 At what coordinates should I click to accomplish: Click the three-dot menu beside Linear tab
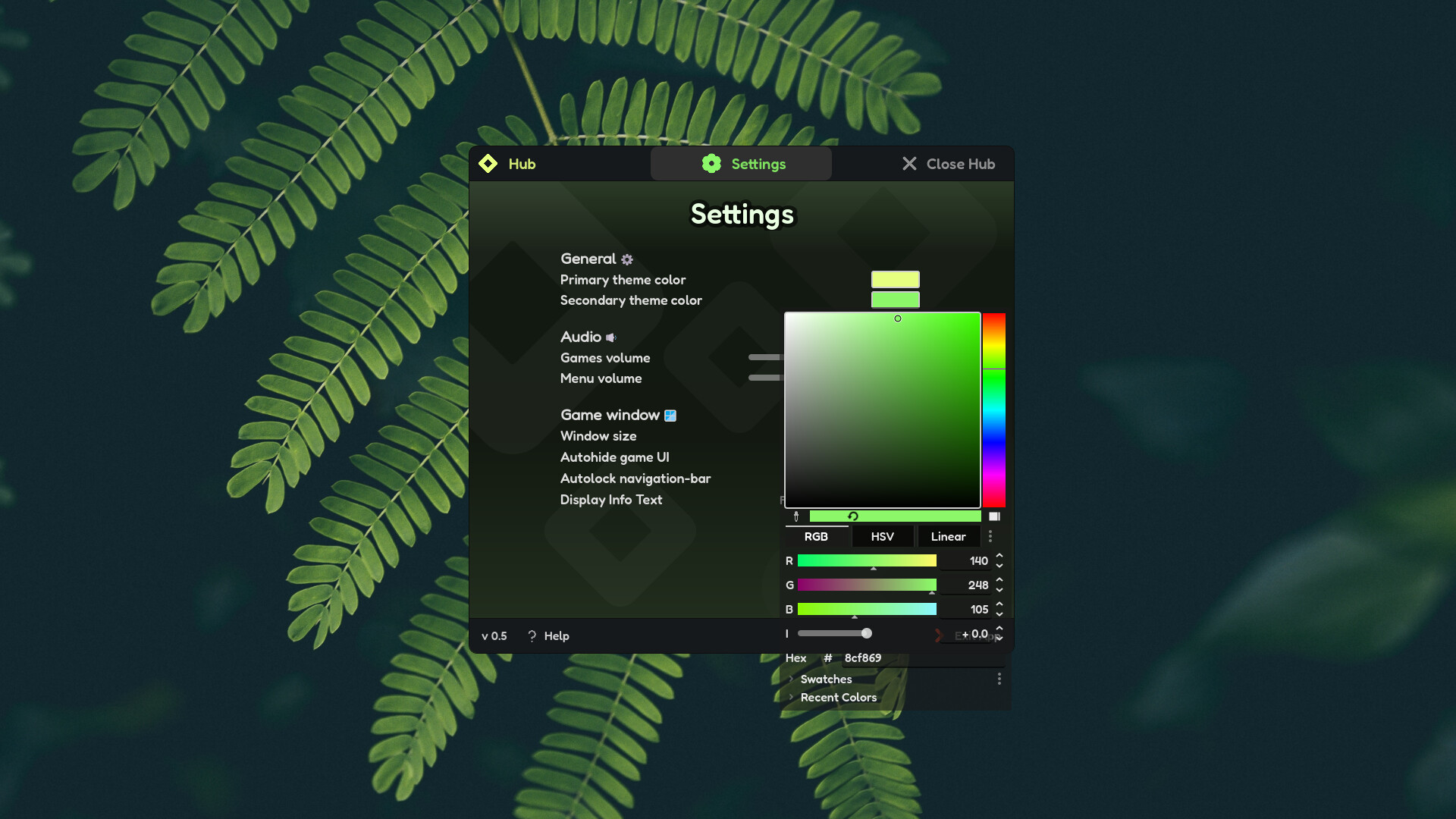(990, 536)
